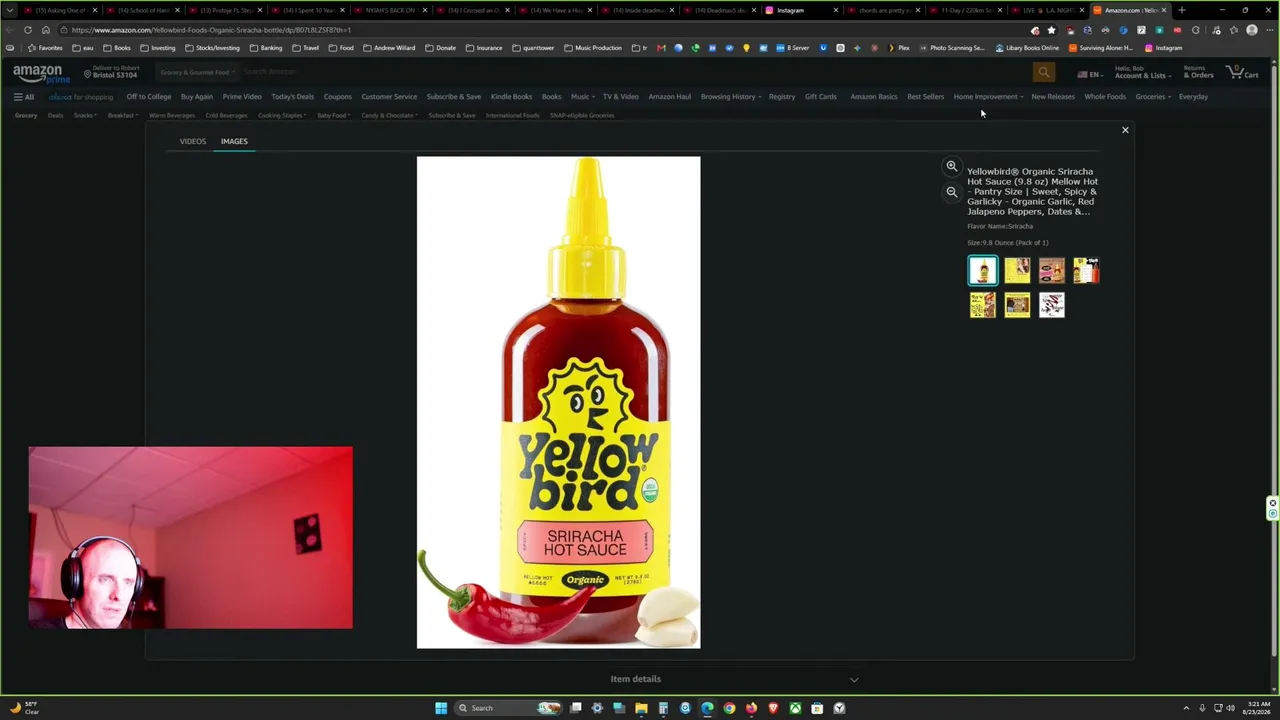Viewport: 1280px width, 720px height.
Task: Open the Brave browser from the taskbar
Action: (773, 708)
